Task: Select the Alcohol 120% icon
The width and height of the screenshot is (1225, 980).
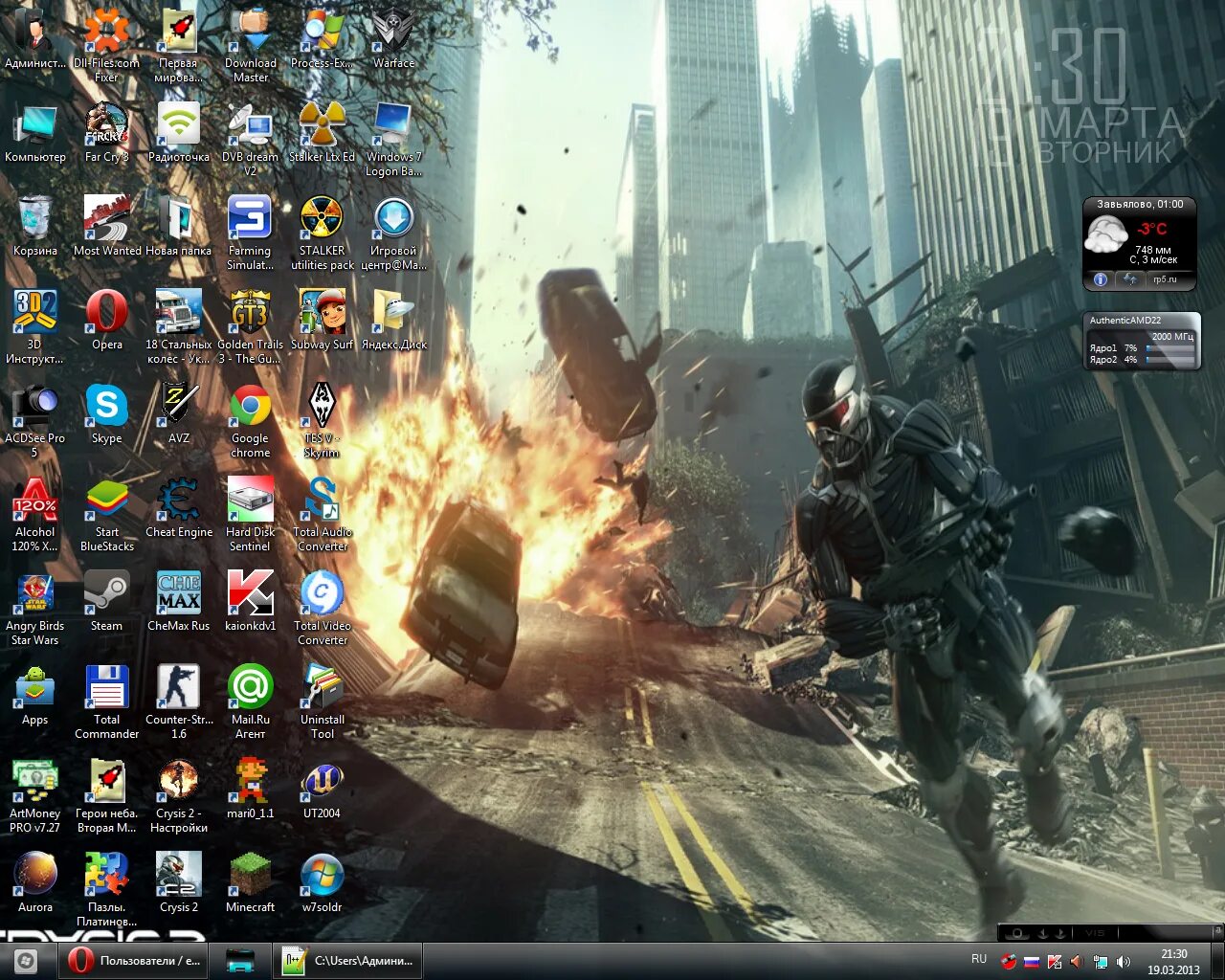Action: point(35,513)
